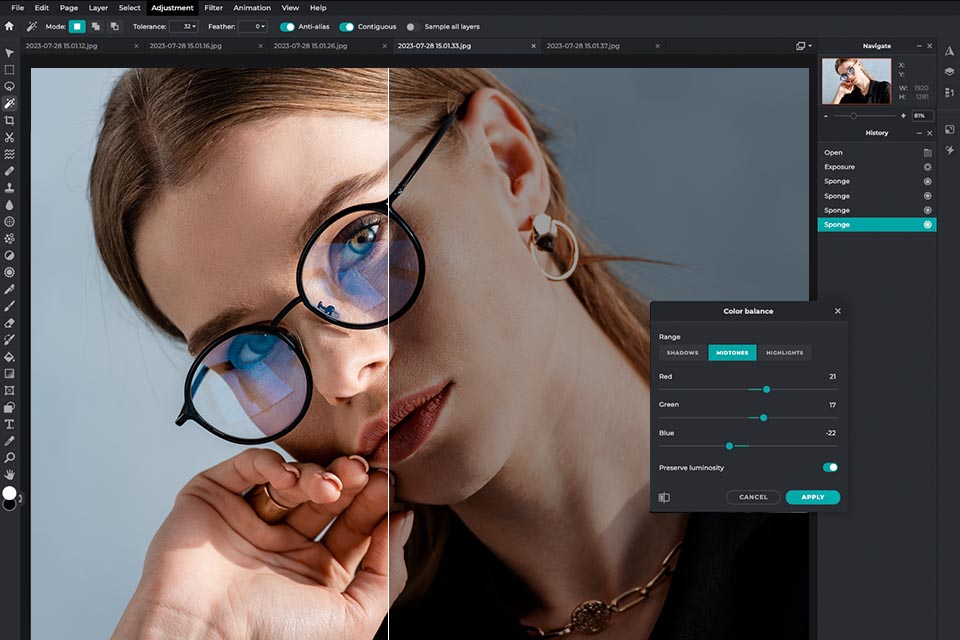Toggle Preserve luminosity switch
The width and height of the screenshot is (960, 640).
coord(830,467)
